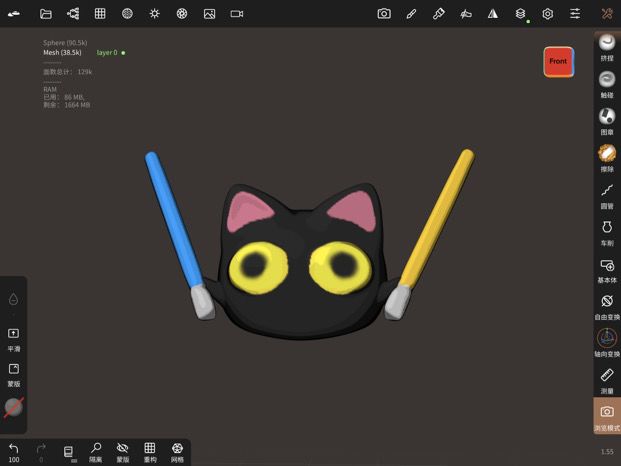Toggle the 网格 wireframe display
The image size is (621, 466).
point(177,453)
